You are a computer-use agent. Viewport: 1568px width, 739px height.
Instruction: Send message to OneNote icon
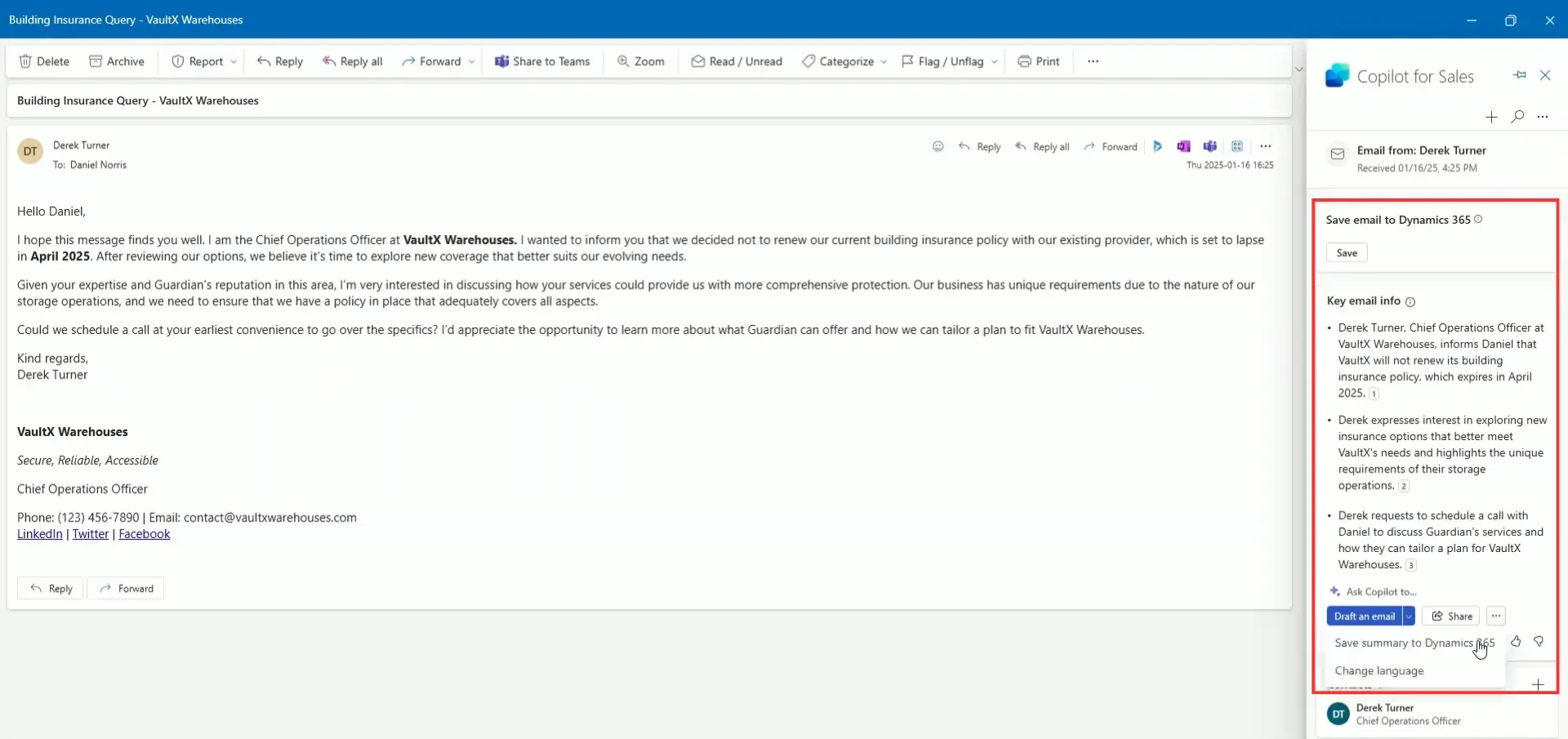[1184, 146]
